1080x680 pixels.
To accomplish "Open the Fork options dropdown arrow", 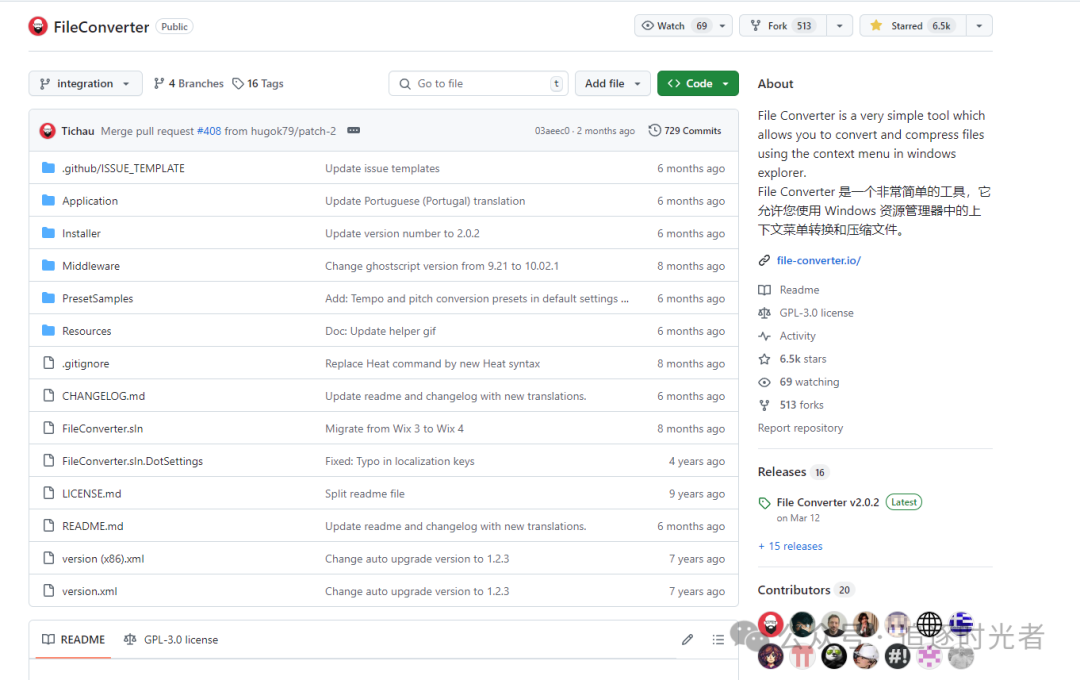I will pos(840,25).
